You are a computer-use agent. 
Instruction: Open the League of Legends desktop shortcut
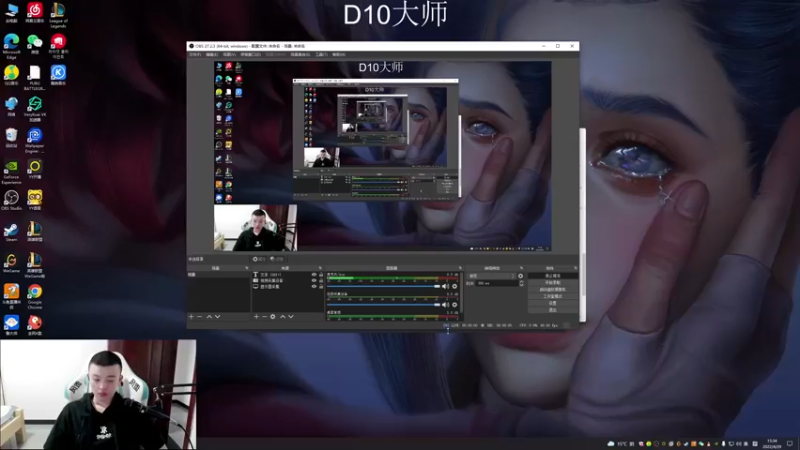[x=58, y=14]
